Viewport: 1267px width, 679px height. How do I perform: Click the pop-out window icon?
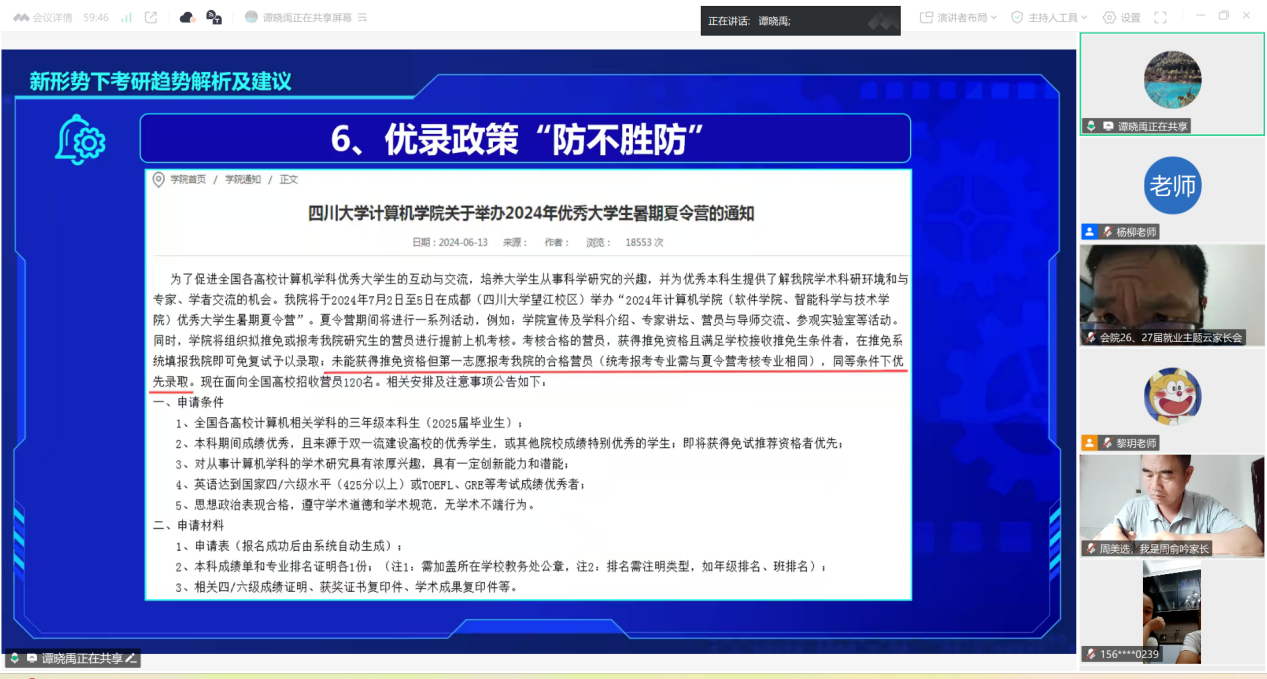(x=151, y=17)
